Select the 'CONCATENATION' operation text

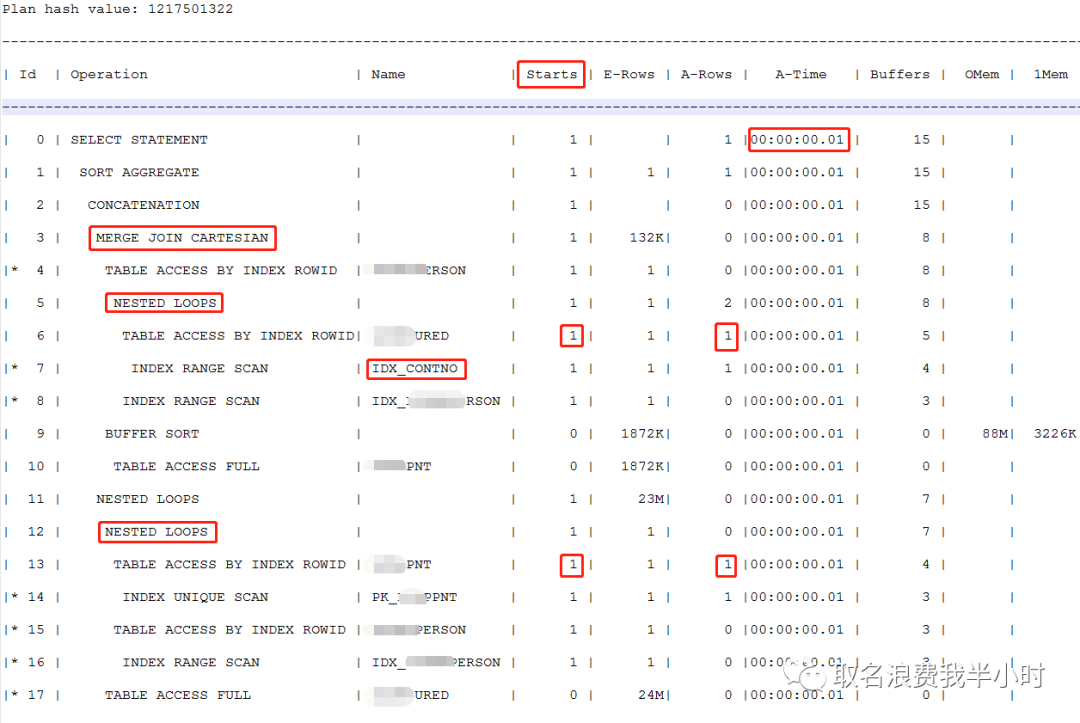point(143,205)
